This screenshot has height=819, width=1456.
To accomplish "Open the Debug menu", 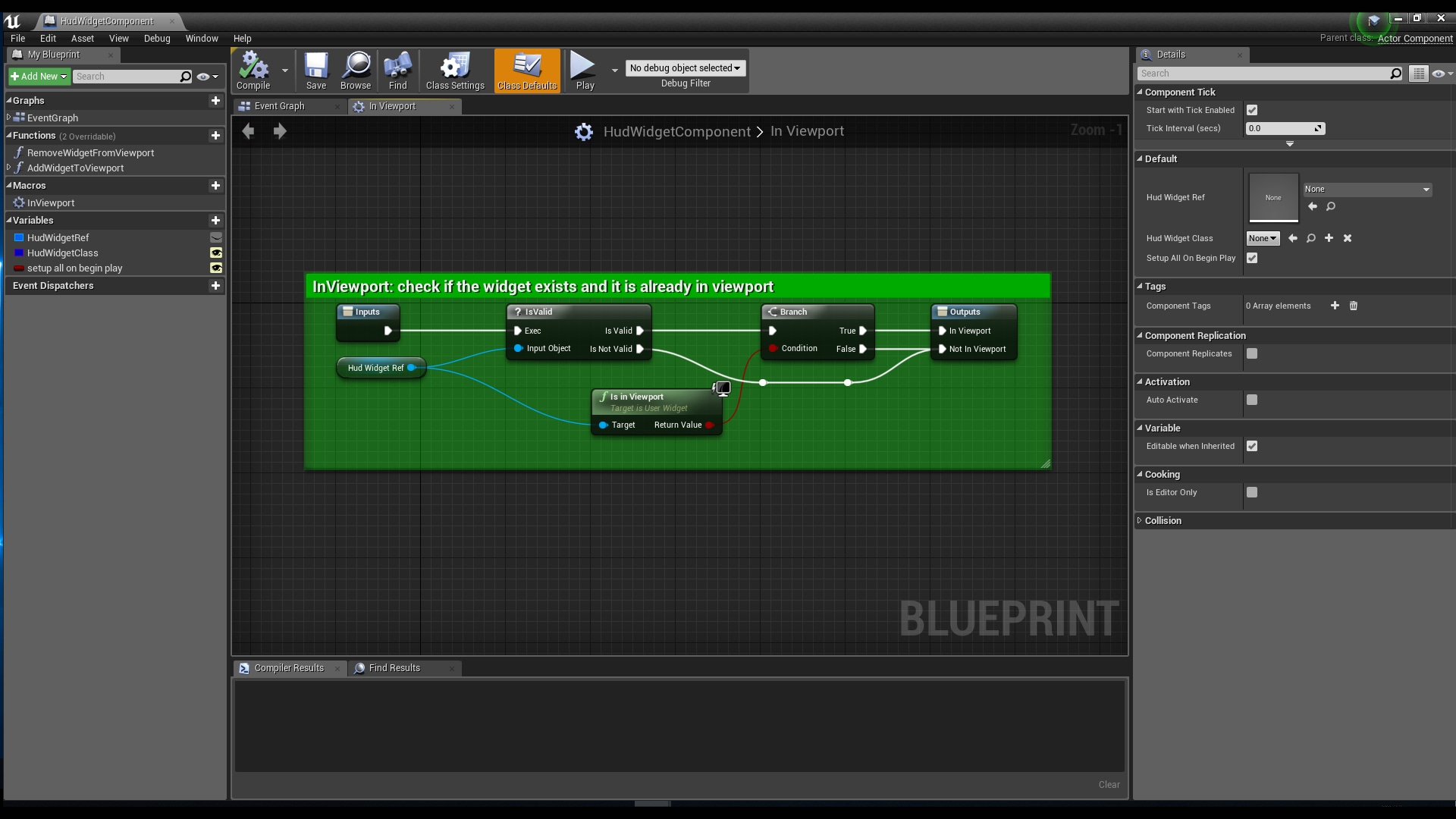I will click(x=156, y=38).
